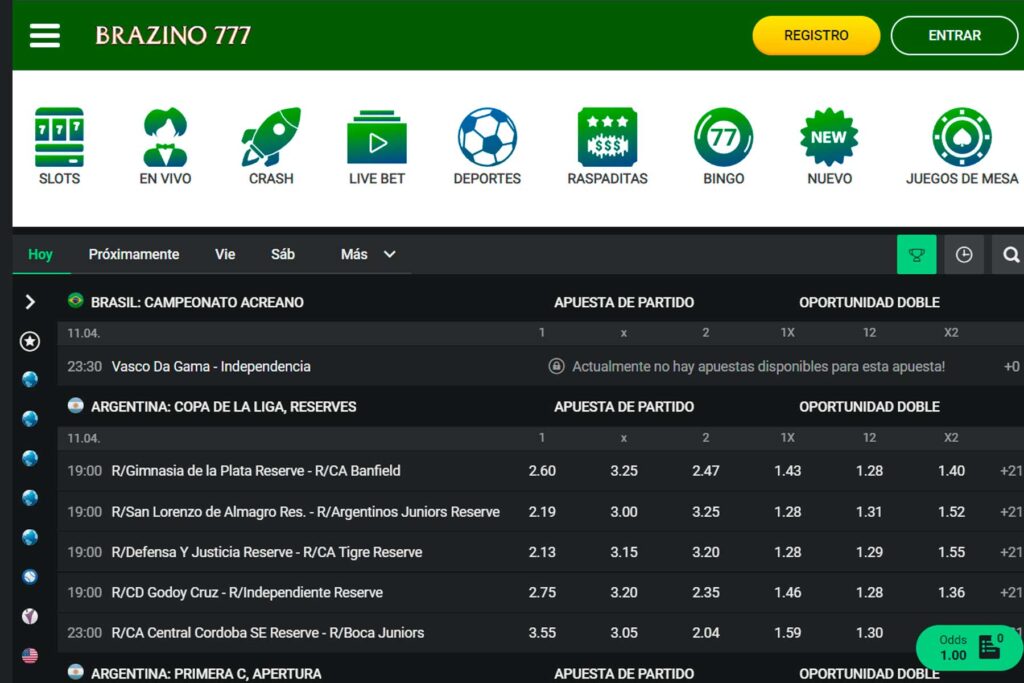
Task: Click the green trophy leagues icon
Action: pyautogui.click(x=916, y=255)
